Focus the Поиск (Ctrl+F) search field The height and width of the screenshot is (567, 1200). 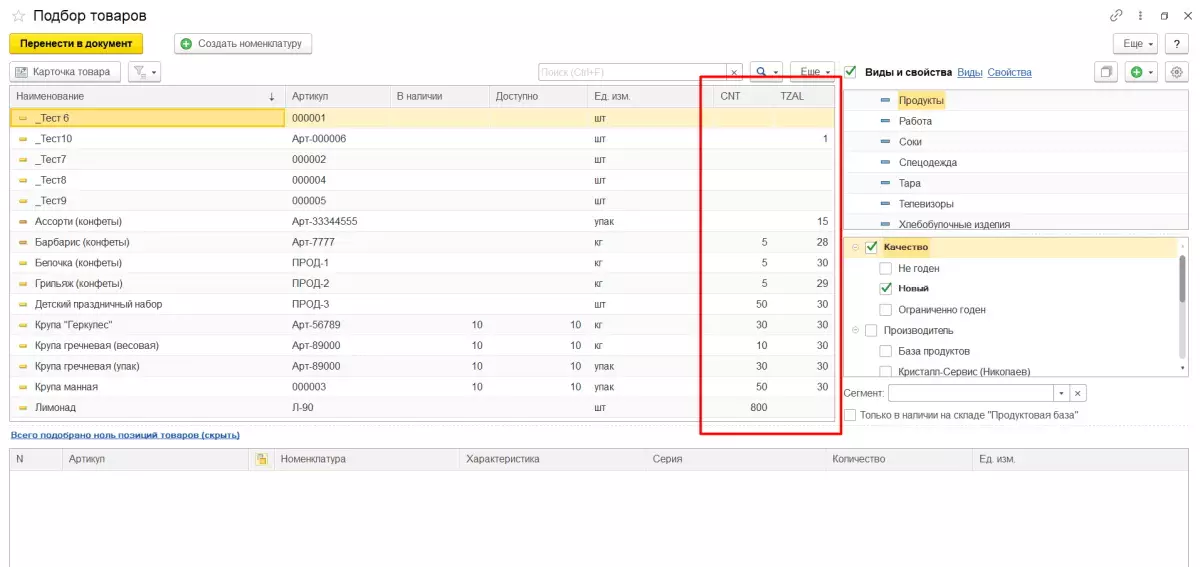tap(632, 72)
